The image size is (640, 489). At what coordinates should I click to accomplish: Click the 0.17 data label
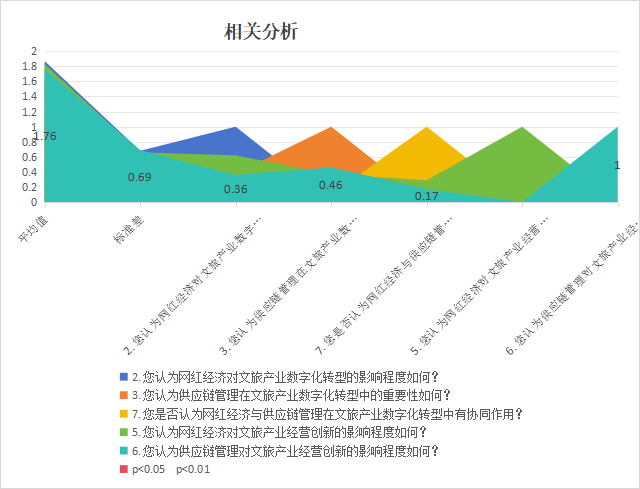(426, 196)
